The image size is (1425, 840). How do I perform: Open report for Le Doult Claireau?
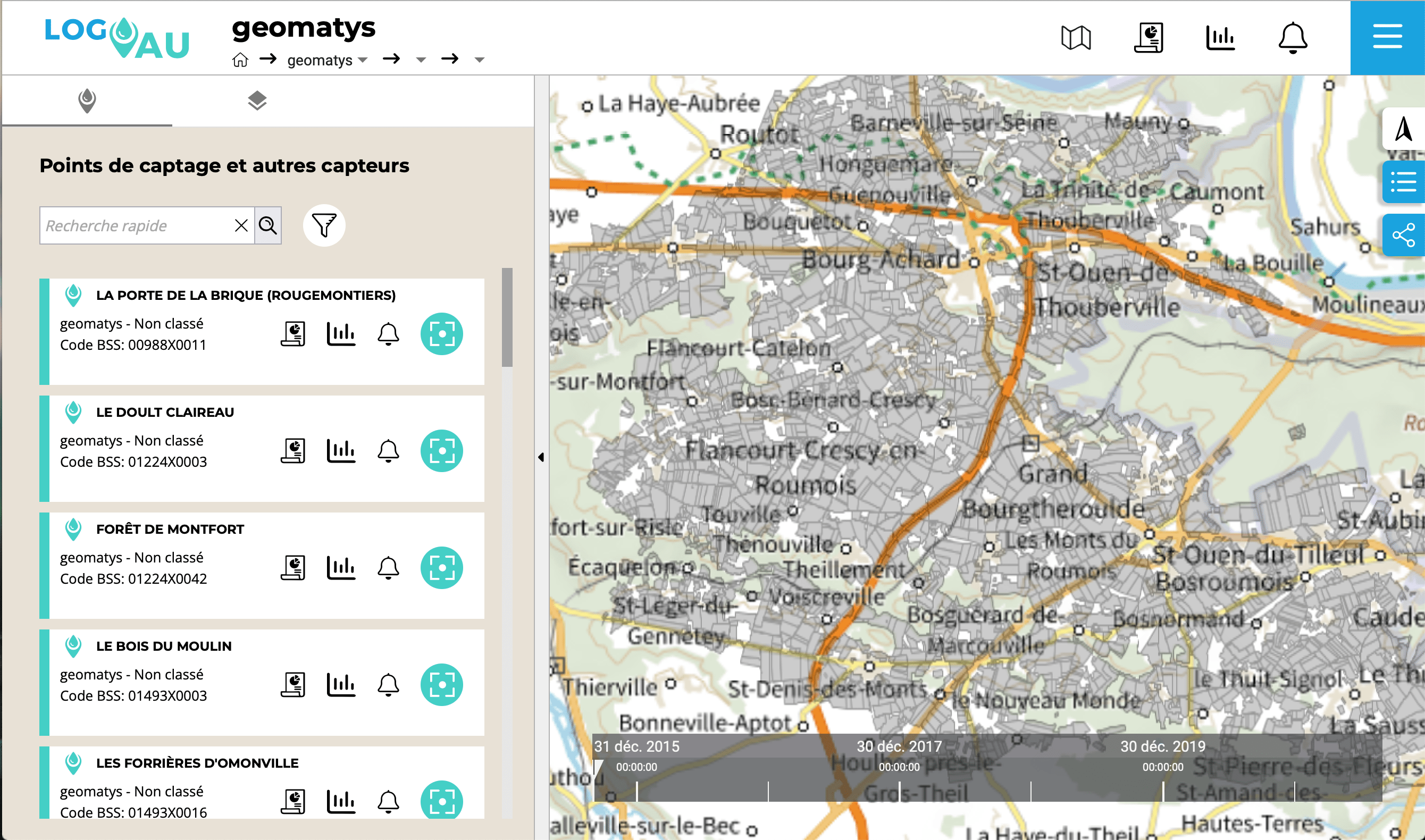[x=293, y=451]
